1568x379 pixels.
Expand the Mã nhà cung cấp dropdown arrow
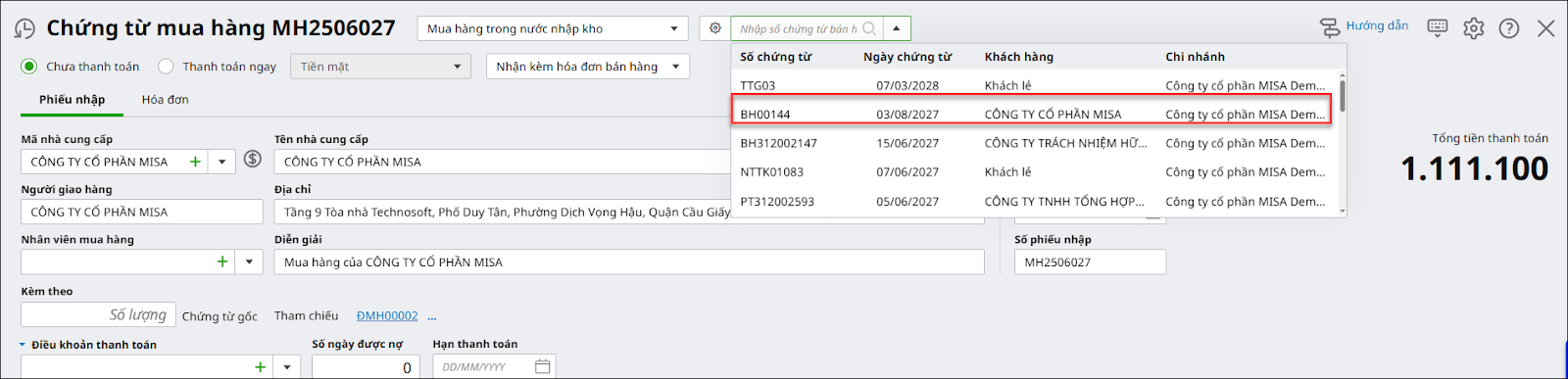click(222, 162)
